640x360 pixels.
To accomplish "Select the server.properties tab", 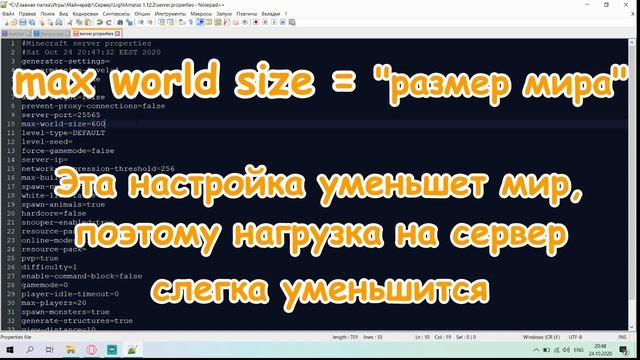I will (x=96, y=33).
